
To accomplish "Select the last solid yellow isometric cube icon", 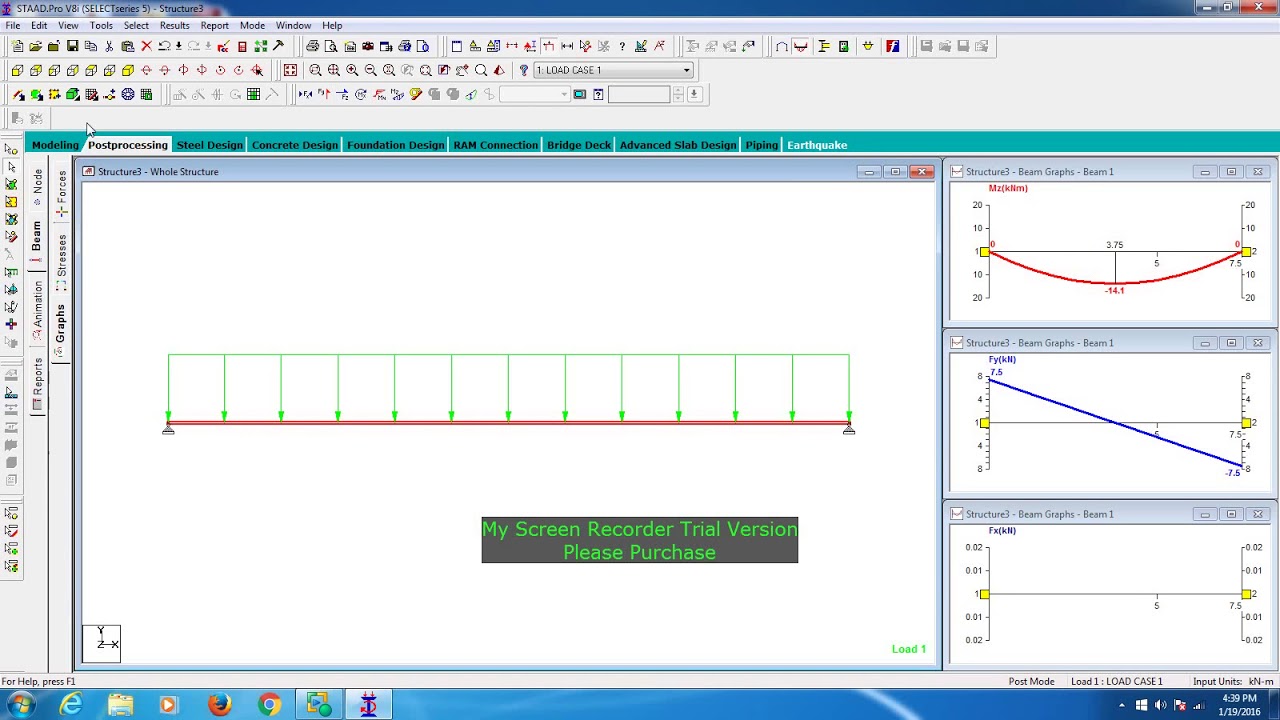I will coord(128,70).
